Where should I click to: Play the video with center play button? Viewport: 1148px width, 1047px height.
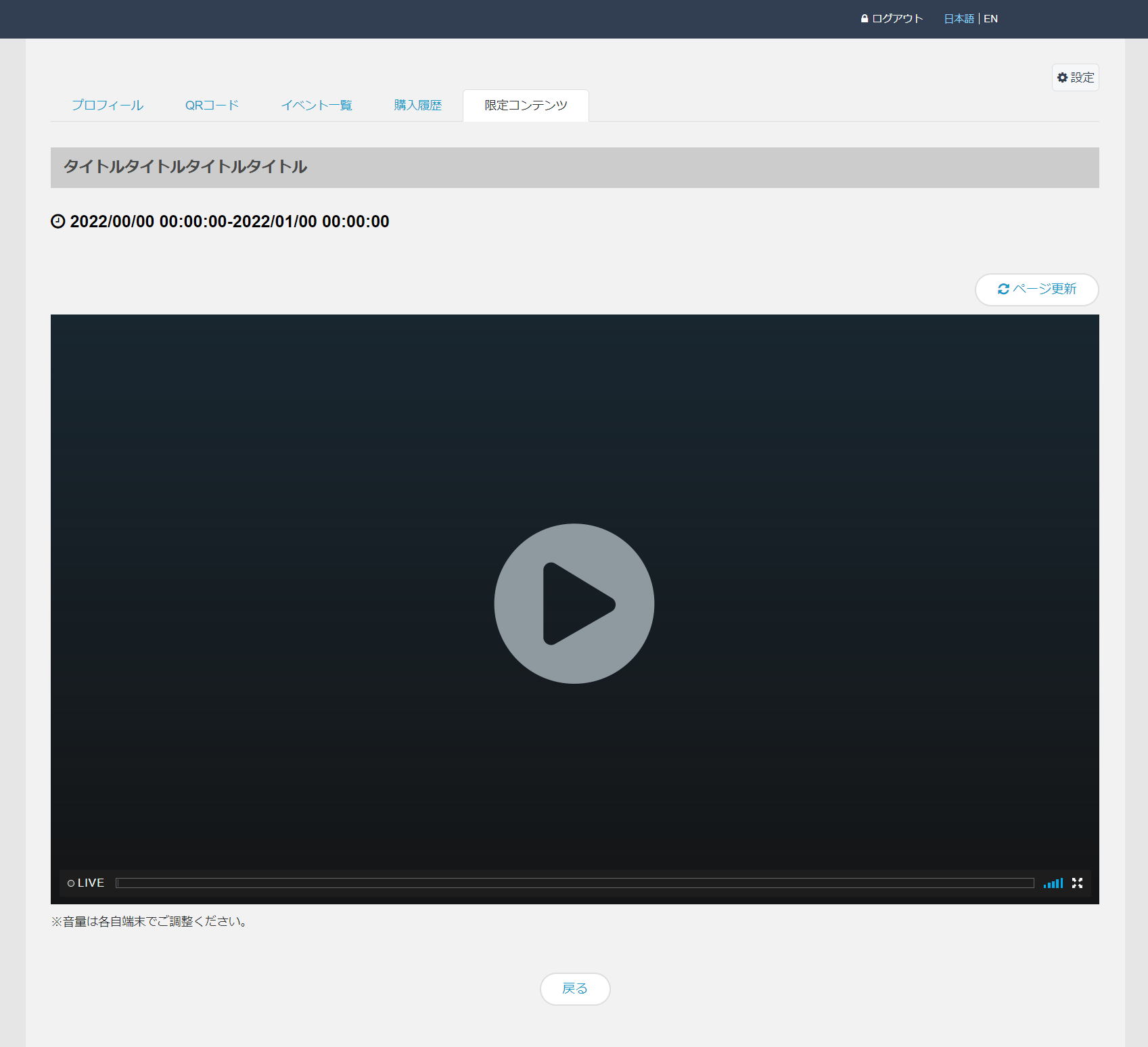point(574,603)
